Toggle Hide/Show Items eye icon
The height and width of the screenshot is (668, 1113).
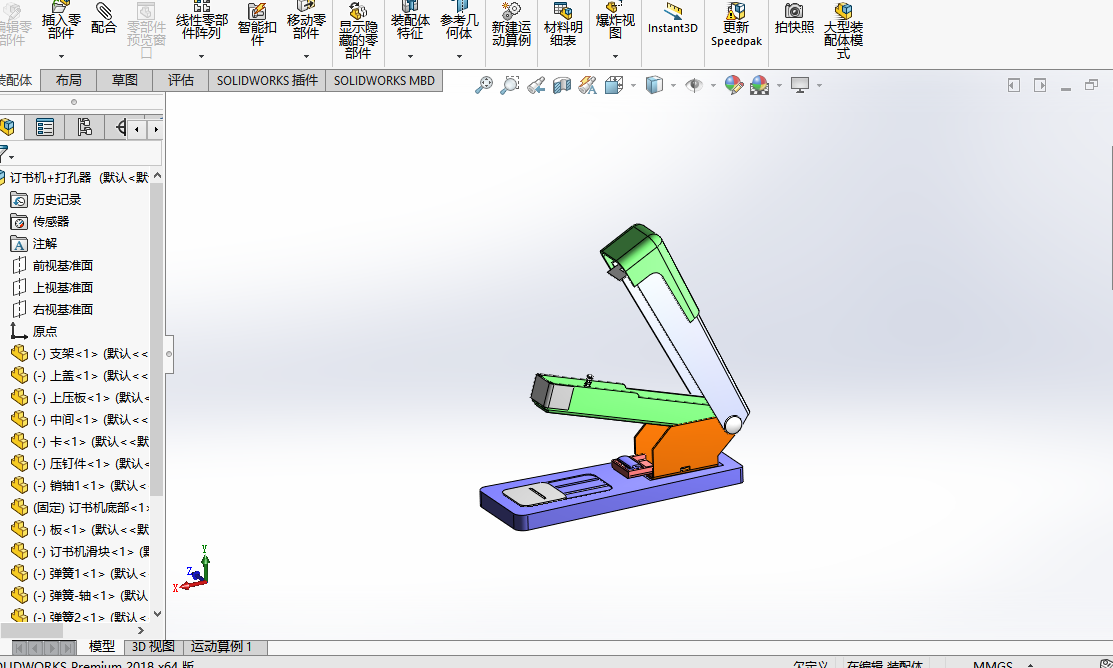pos(693,85)
